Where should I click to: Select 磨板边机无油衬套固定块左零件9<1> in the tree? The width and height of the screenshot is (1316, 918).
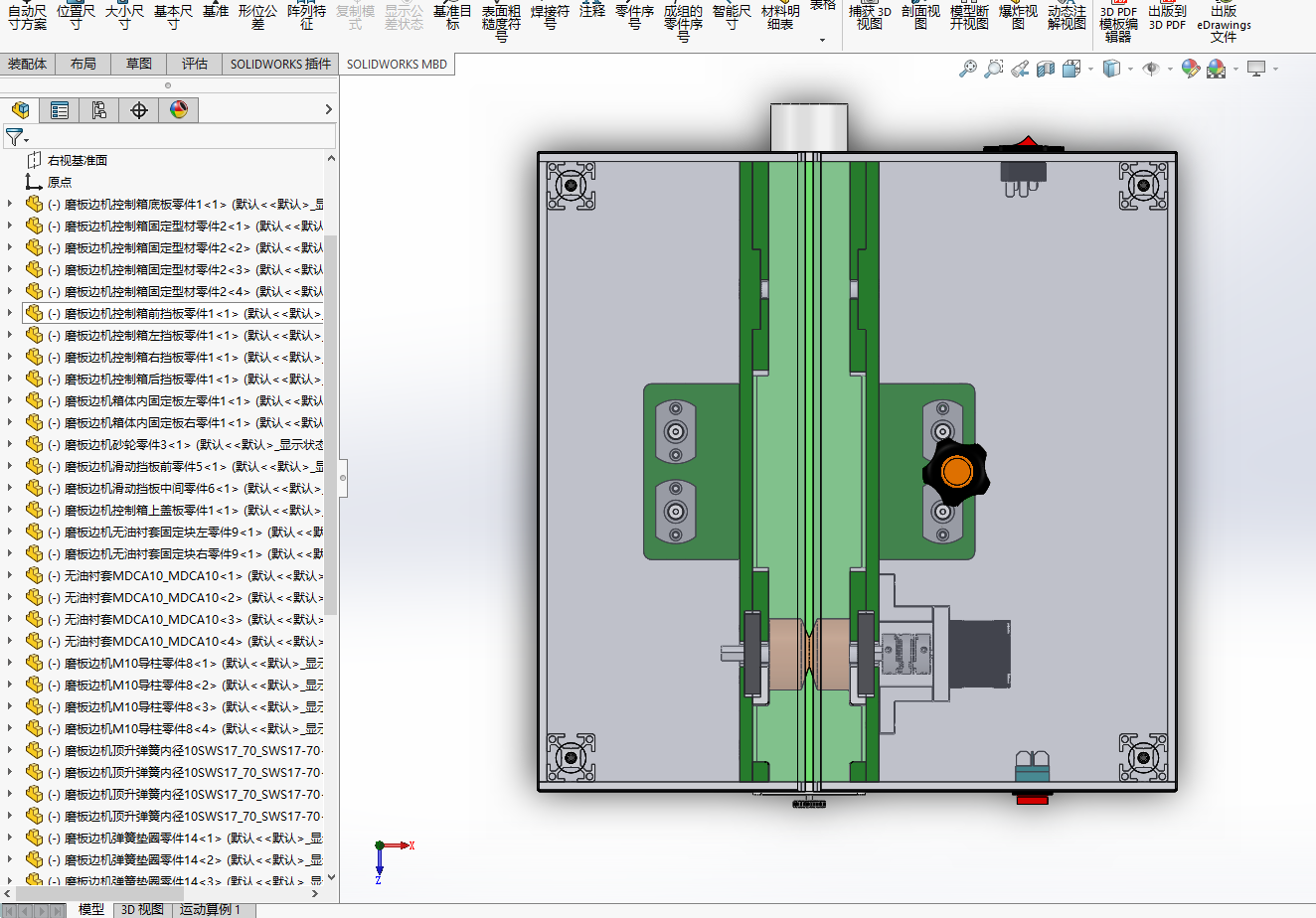pyautogui.click(x=175, y=532)
